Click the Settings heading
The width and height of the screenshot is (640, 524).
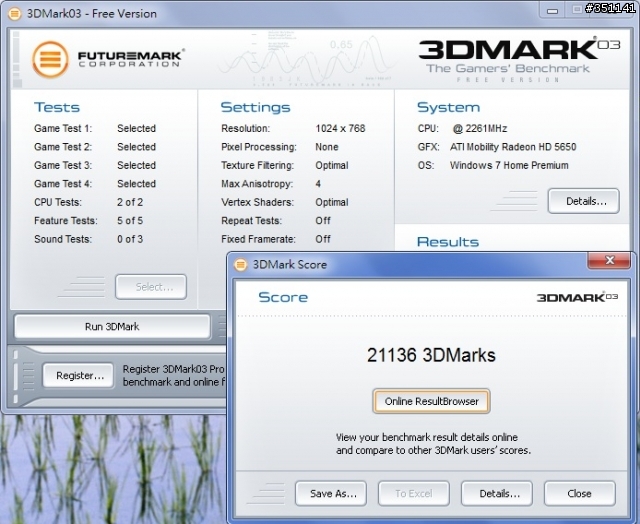click(x=255, y=107)
